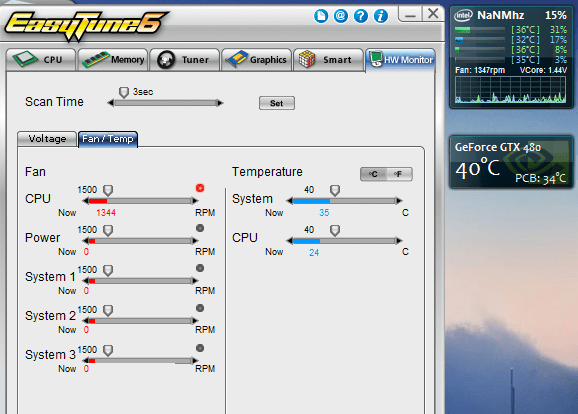Toggle the Power fan alert indicator
The height and width of the screenshot is (414, 578).
tap(200, 228)
